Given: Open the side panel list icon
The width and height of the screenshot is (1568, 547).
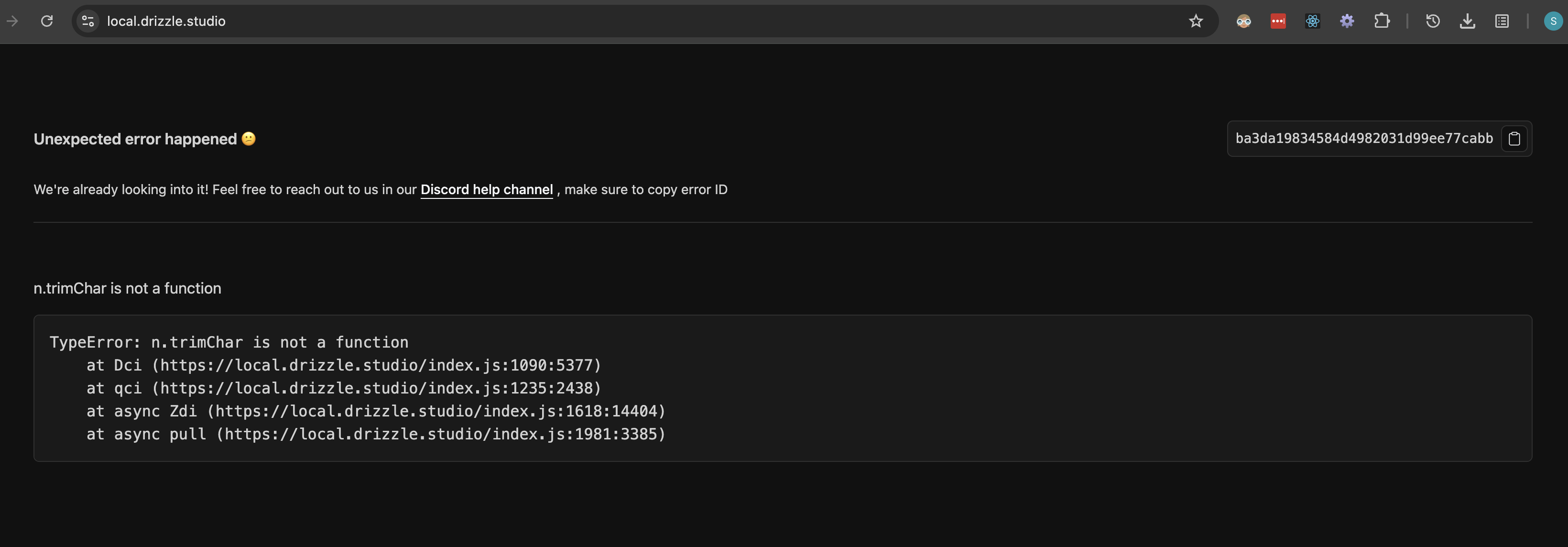Looking at the screenshot, I should click(1502, 22).
